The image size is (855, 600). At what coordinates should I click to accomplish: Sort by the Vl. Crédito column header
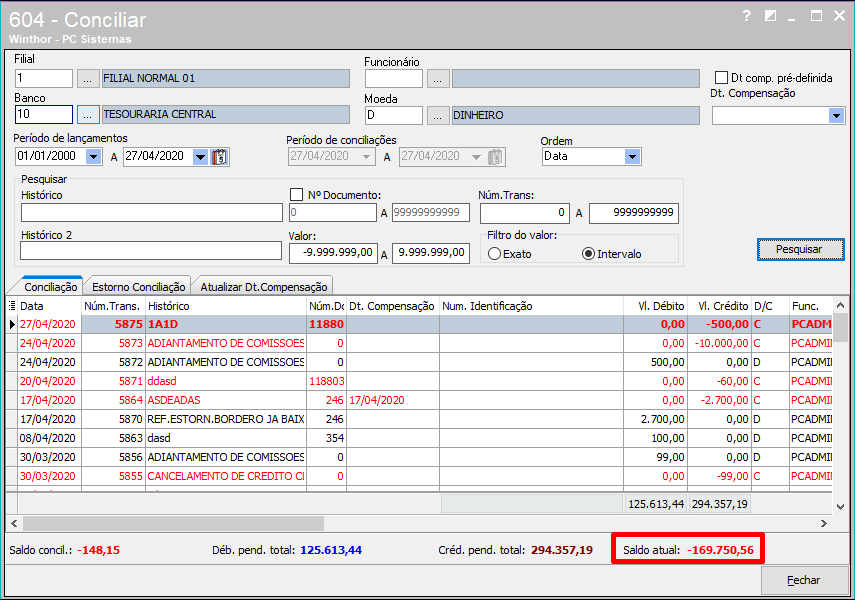coord(720,306)
